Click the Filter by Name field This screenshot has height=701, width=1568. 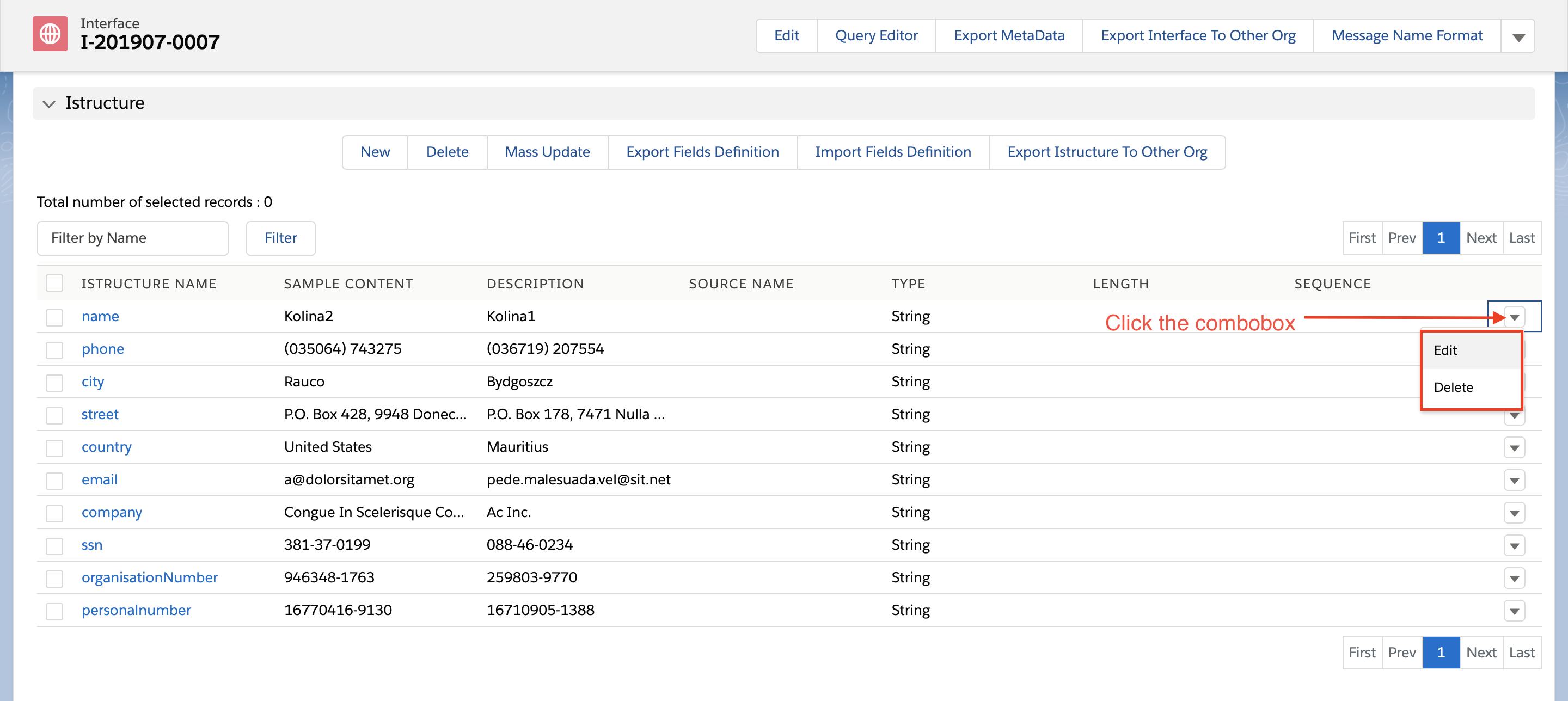(x=132, y=238)
